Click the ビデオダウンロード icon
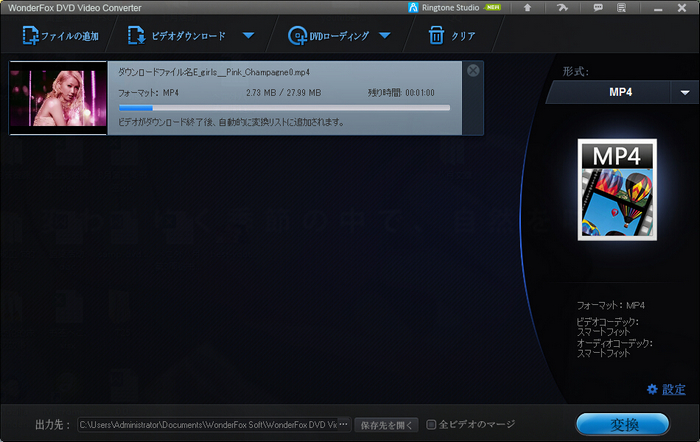Viewport: 700px width, 442px height. point(136,37)
